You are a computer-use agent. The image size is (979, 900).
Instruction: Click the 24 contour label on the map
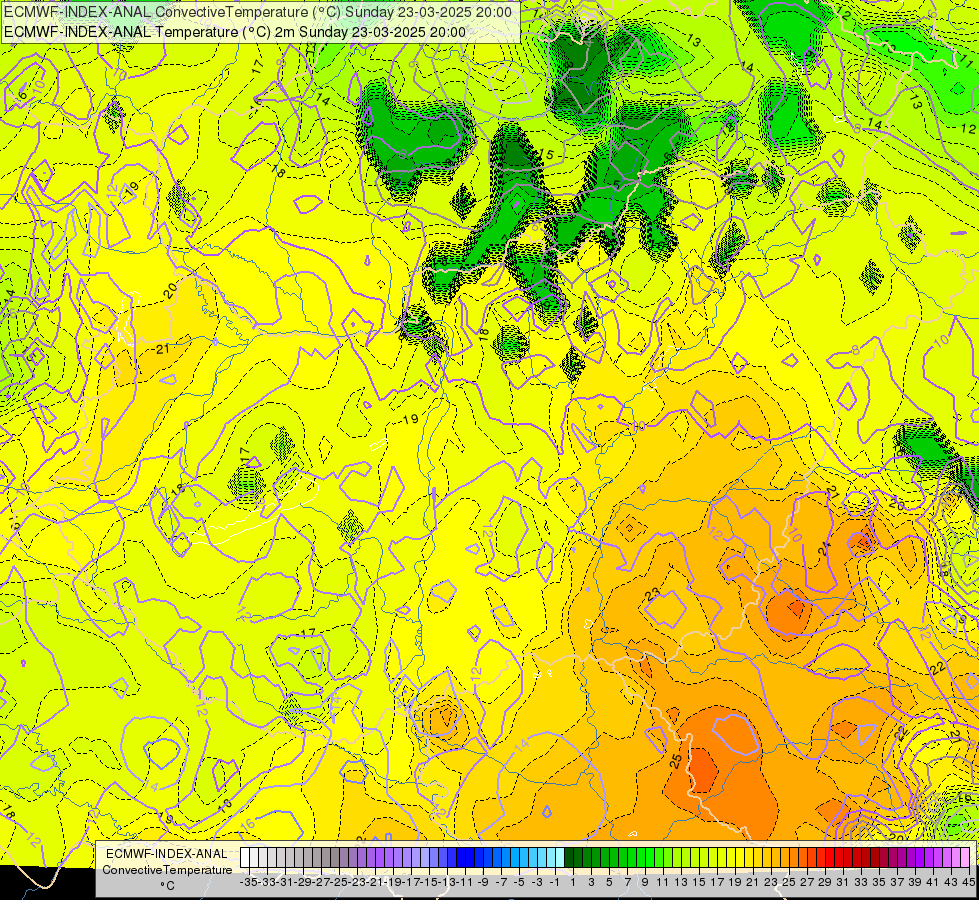[x=825, y=548]
